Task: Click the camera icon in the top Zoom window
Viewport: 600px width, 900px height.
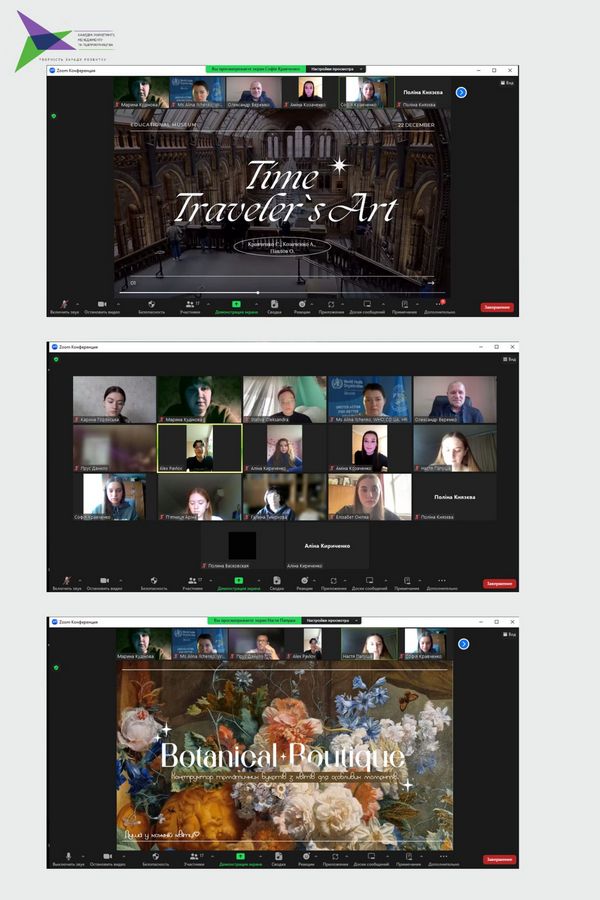Action: pyautogui.click(x=102, y=303)
